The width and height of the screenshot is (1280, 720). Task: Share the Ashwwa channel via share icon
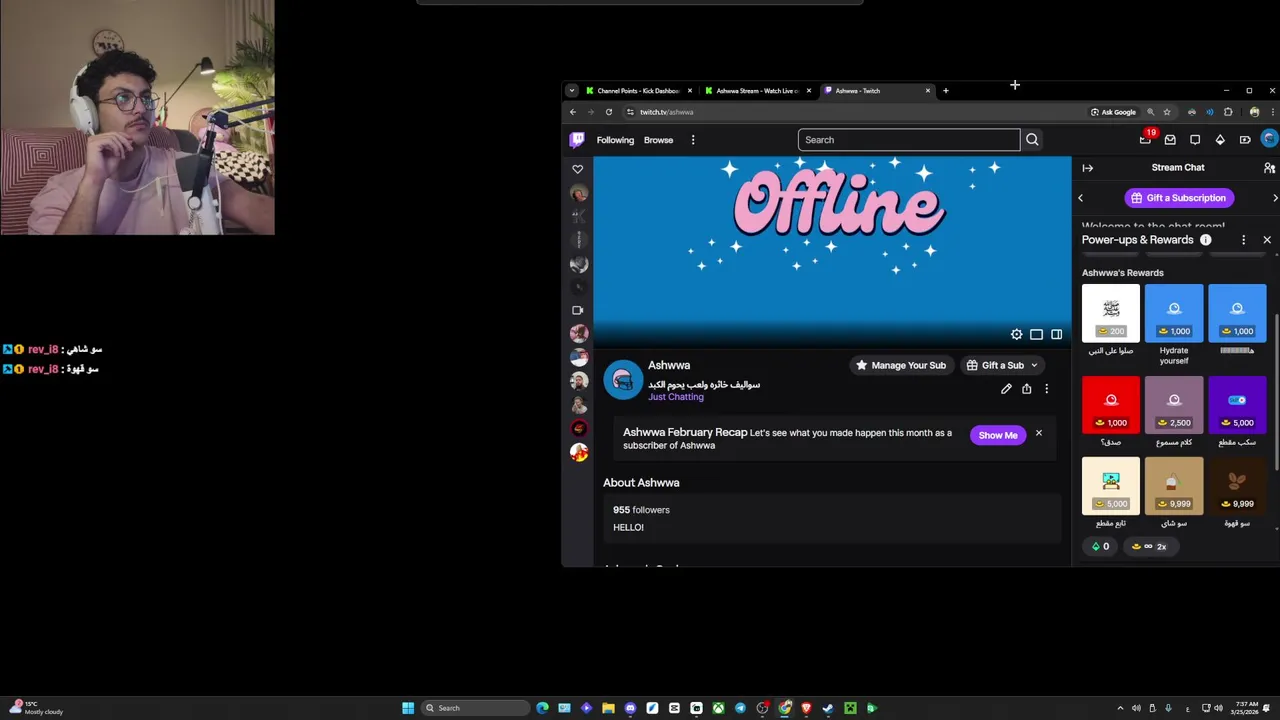(1026, 389)
